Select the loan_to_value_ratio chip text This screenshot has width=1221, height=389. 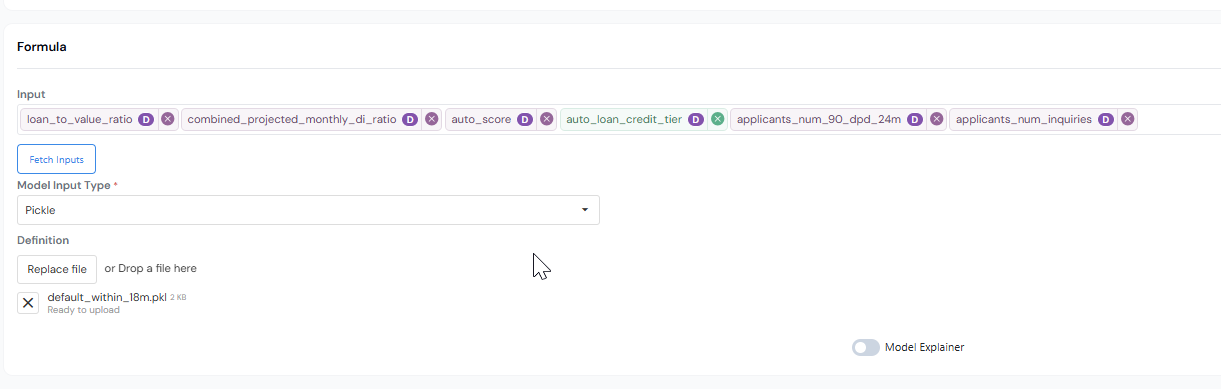(x=79, y=119)
